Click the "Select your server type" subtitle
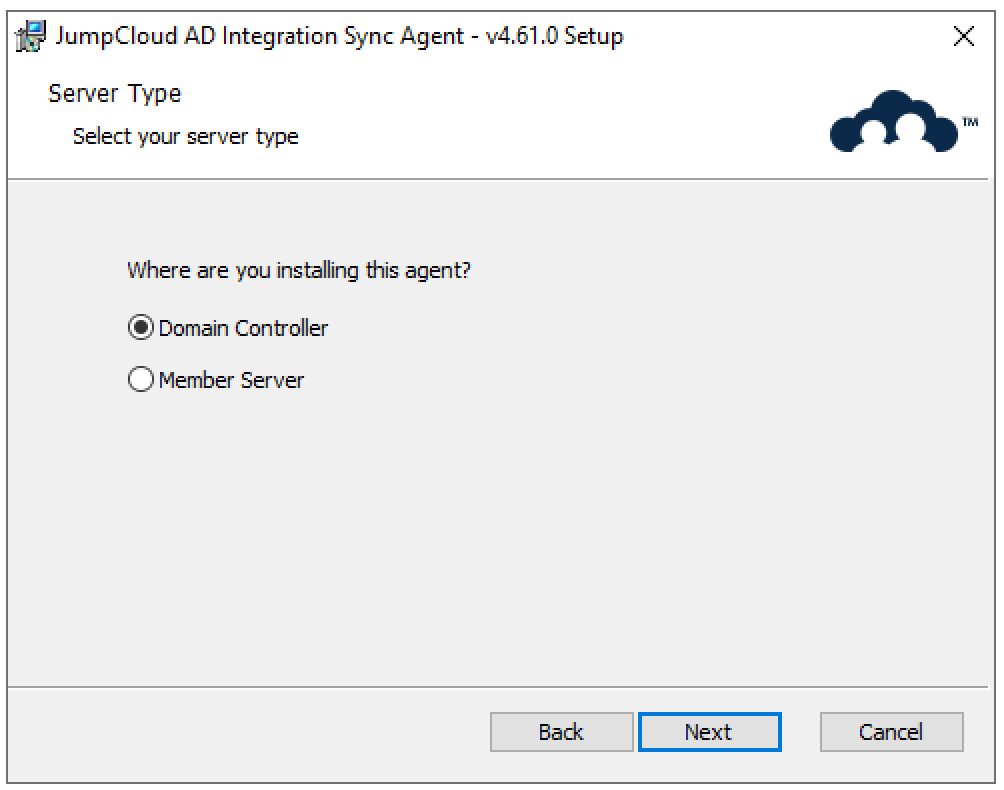This screenshot has height=790, width=1004. [x=185, y=136]
